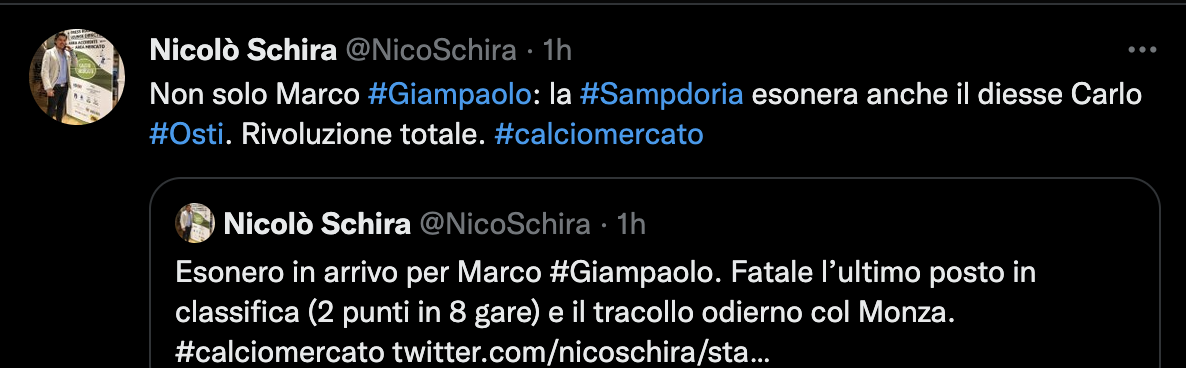Open the twitter.com/nicoschira/sta… link text
1186x368 pixels.
pos(582,352)
